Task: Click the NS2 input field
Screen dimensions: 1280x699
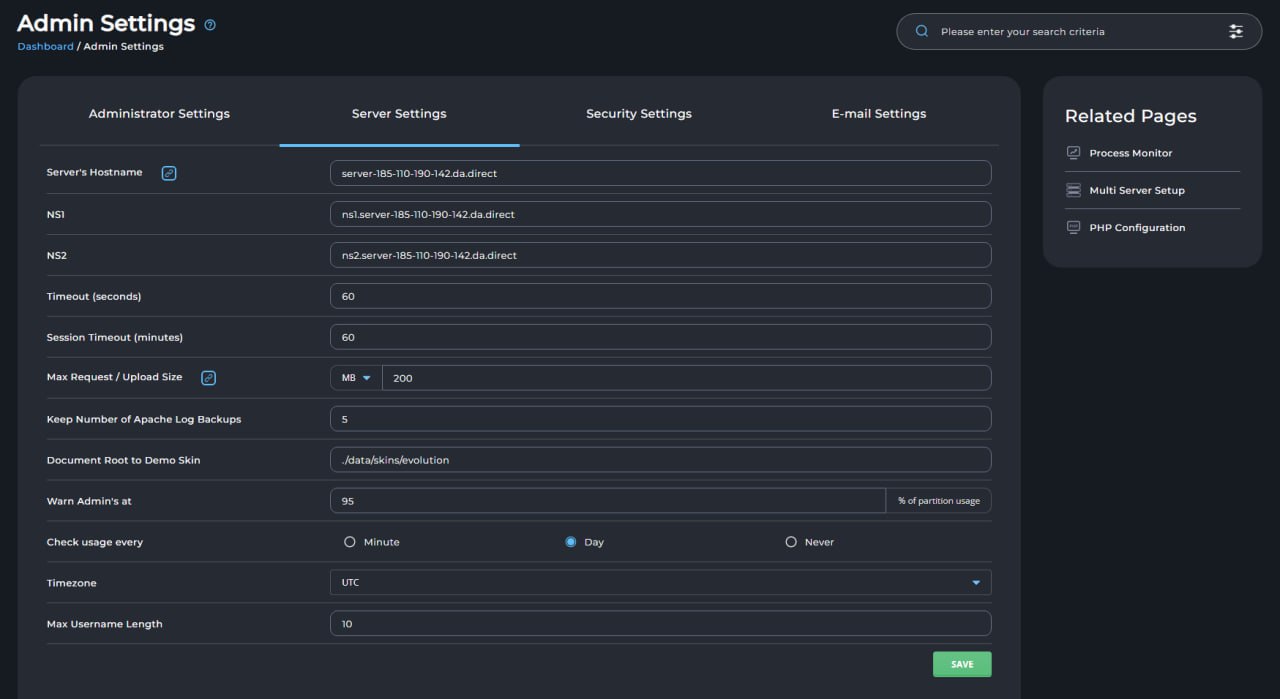Action: 660,255
